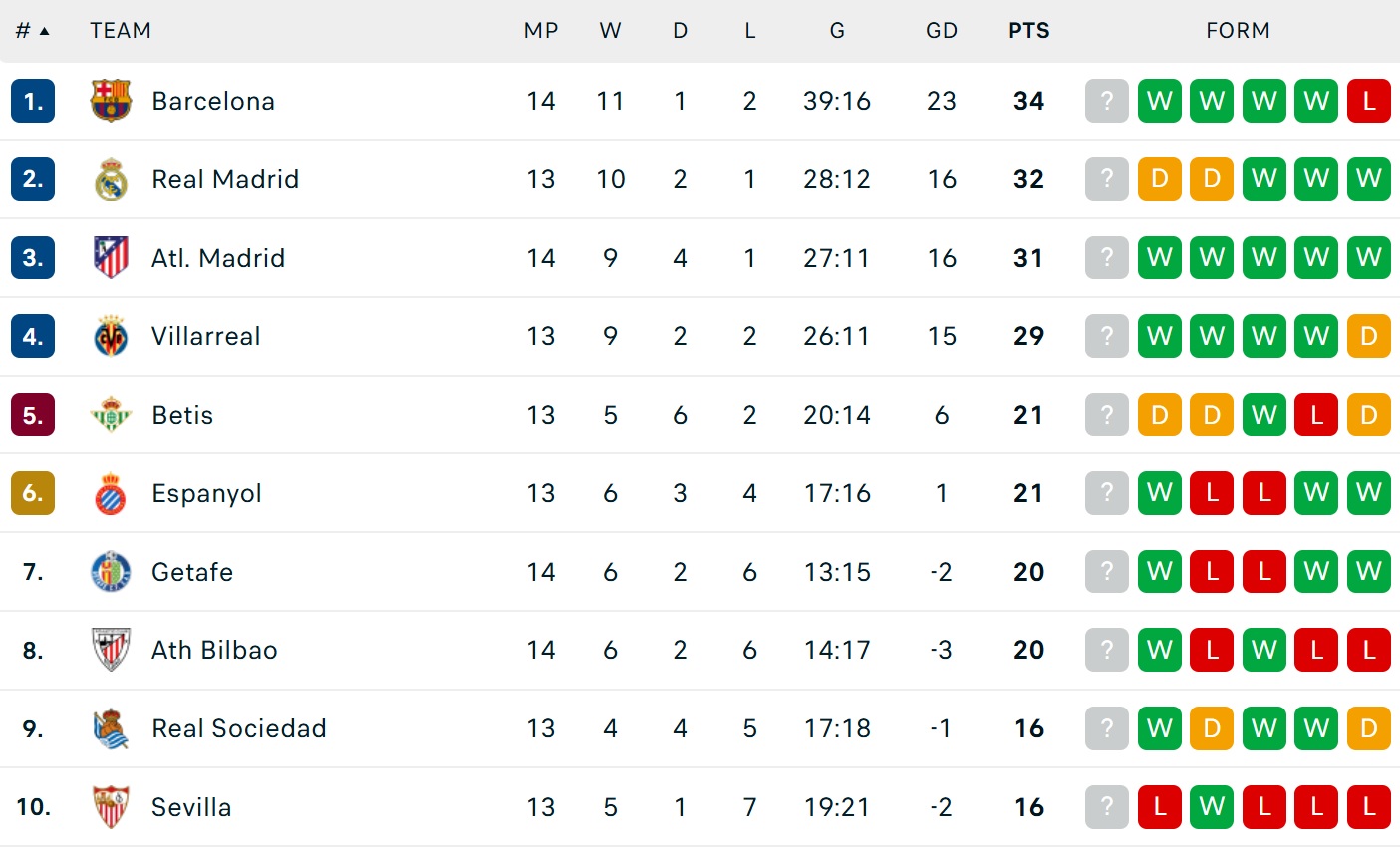1400x851 pixels.
Task: Open Getafe via its crest icon
Action: point(111,572)
